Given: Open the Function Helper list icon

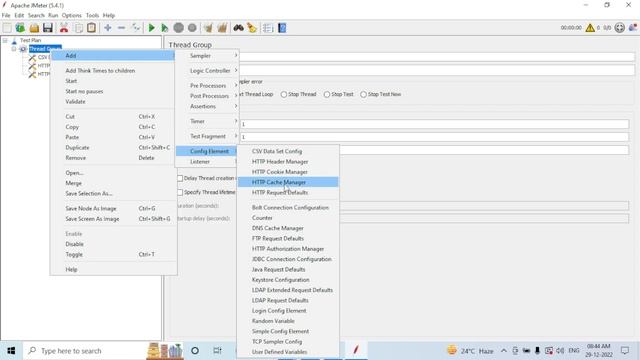Looking at the screenshot, I should click(268, 28).
